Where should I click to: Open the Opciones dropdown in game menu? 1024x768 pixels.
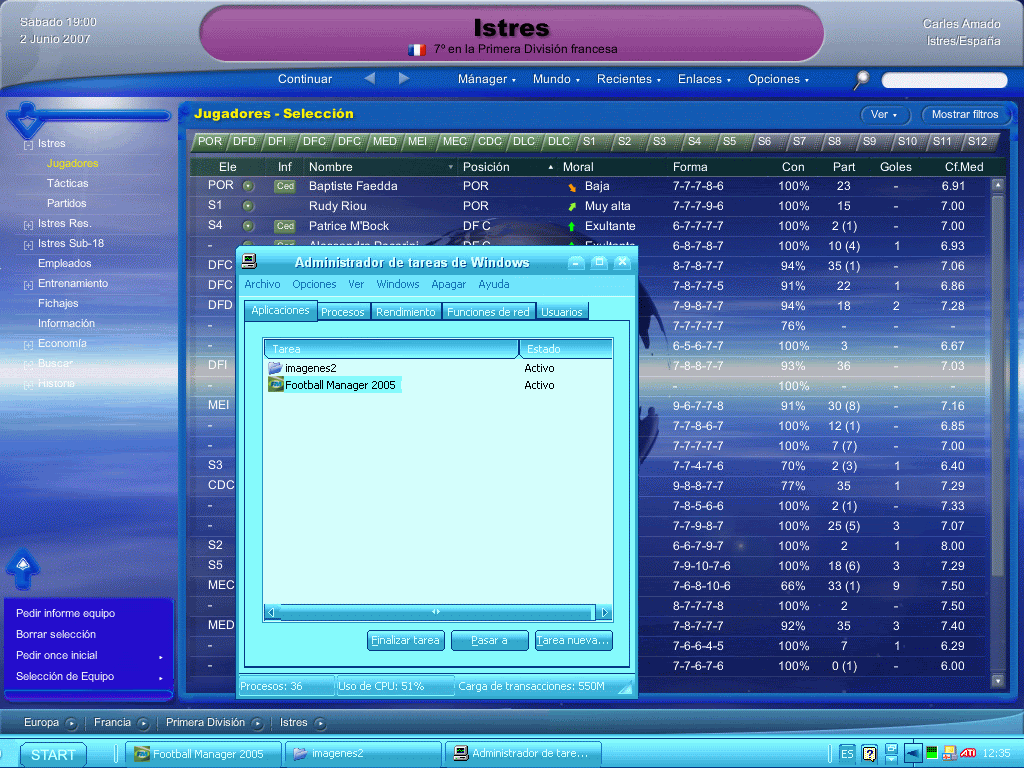(x=778, y=79)
